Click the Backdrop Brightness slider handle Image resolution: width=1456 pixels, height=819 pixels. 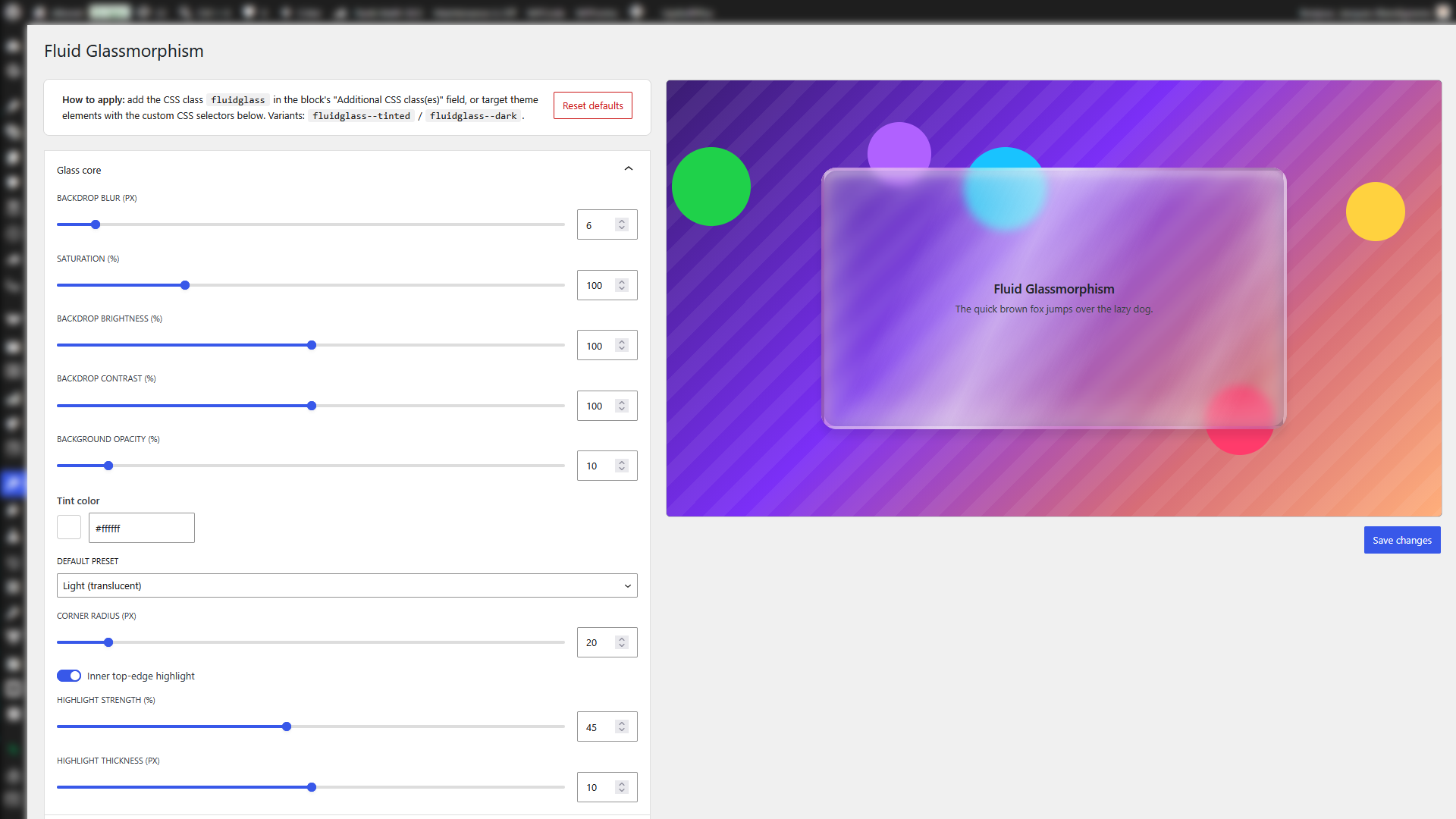pyautogui.click(x=312, y=345)
